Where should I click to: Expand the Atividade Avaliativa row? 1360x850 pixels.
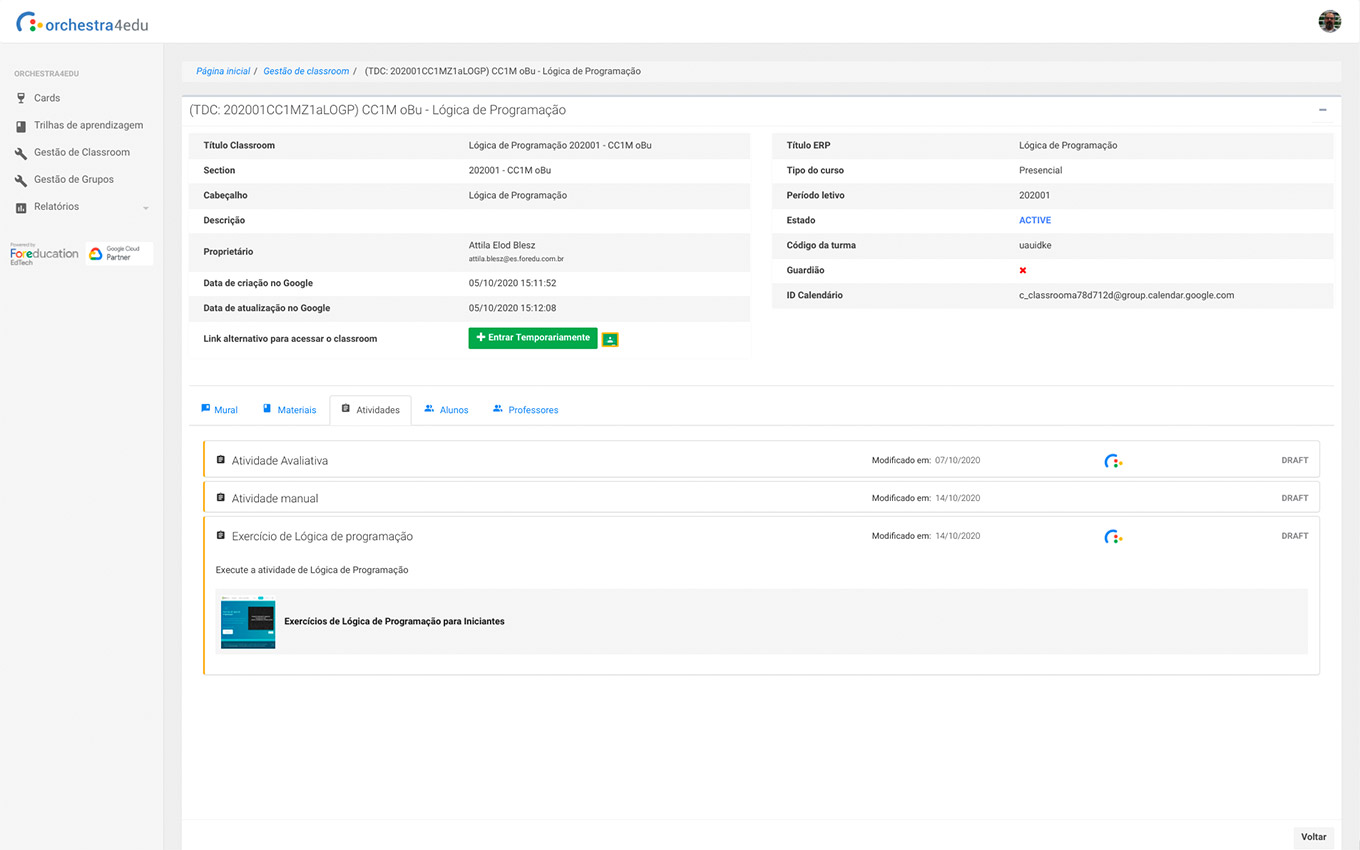[280, 461]
